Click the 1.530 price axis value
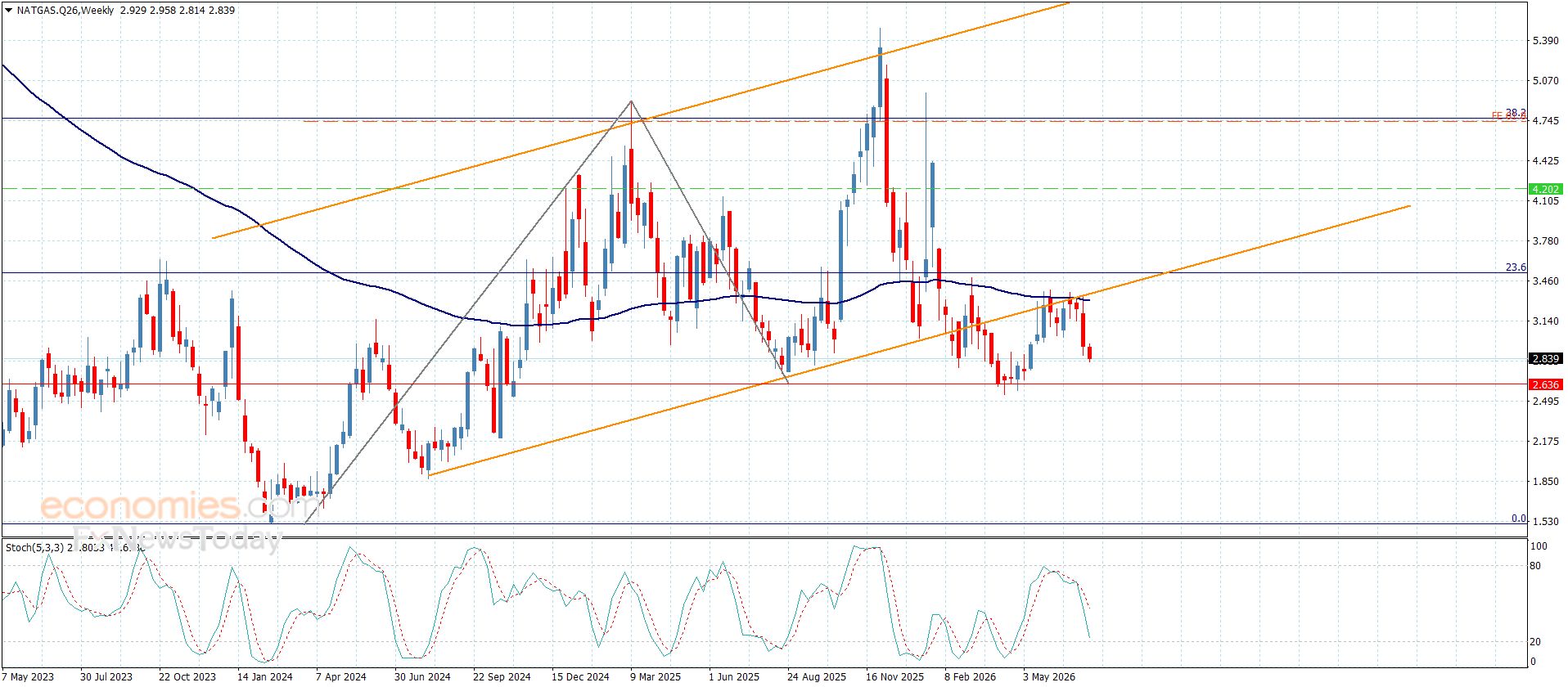Image resolution: width=1568 pixels, height=687 pixels. (x=1545, y=521)
